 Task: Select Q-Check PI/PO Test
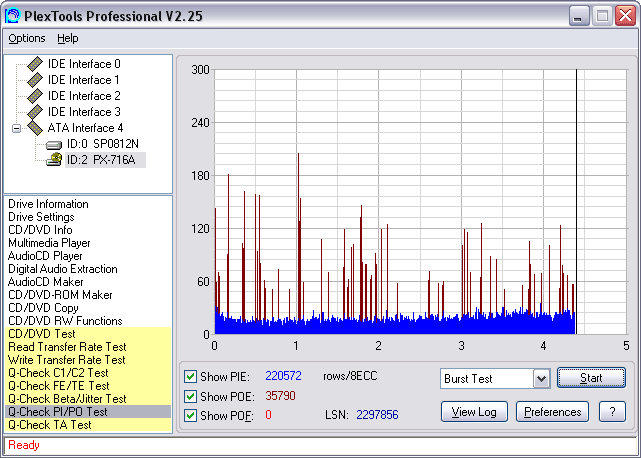[88, 412]
